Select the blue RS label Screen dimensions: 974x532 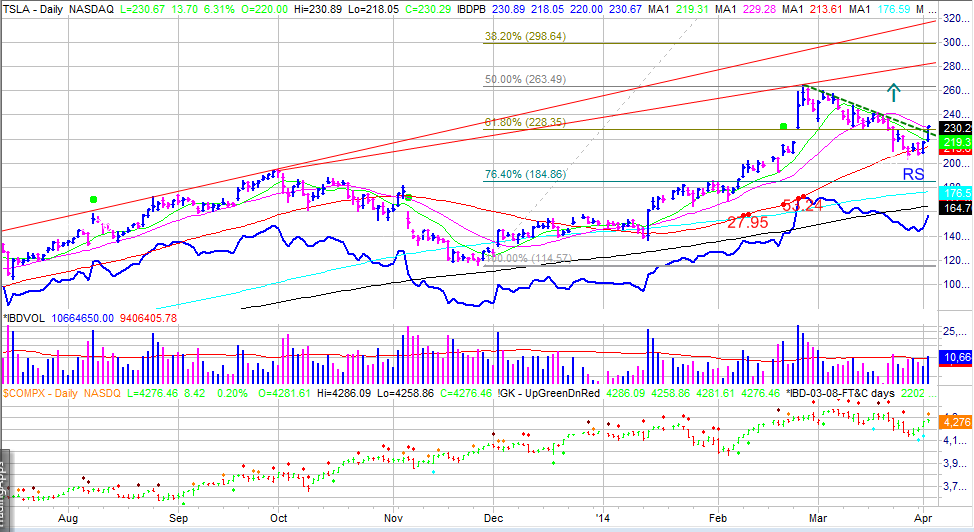(x=913, y=175)
